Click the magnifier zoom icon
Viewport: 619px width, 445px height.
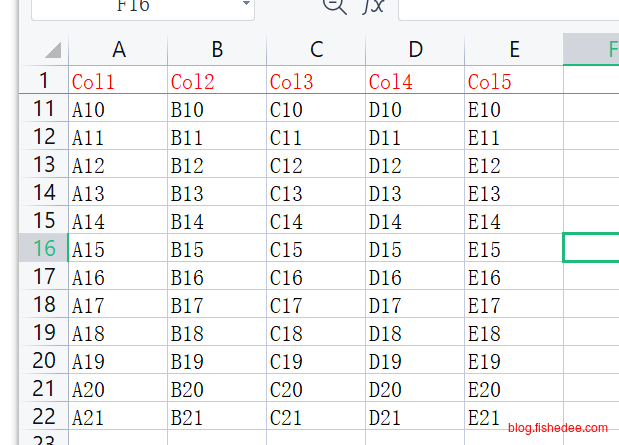point(334,6)
